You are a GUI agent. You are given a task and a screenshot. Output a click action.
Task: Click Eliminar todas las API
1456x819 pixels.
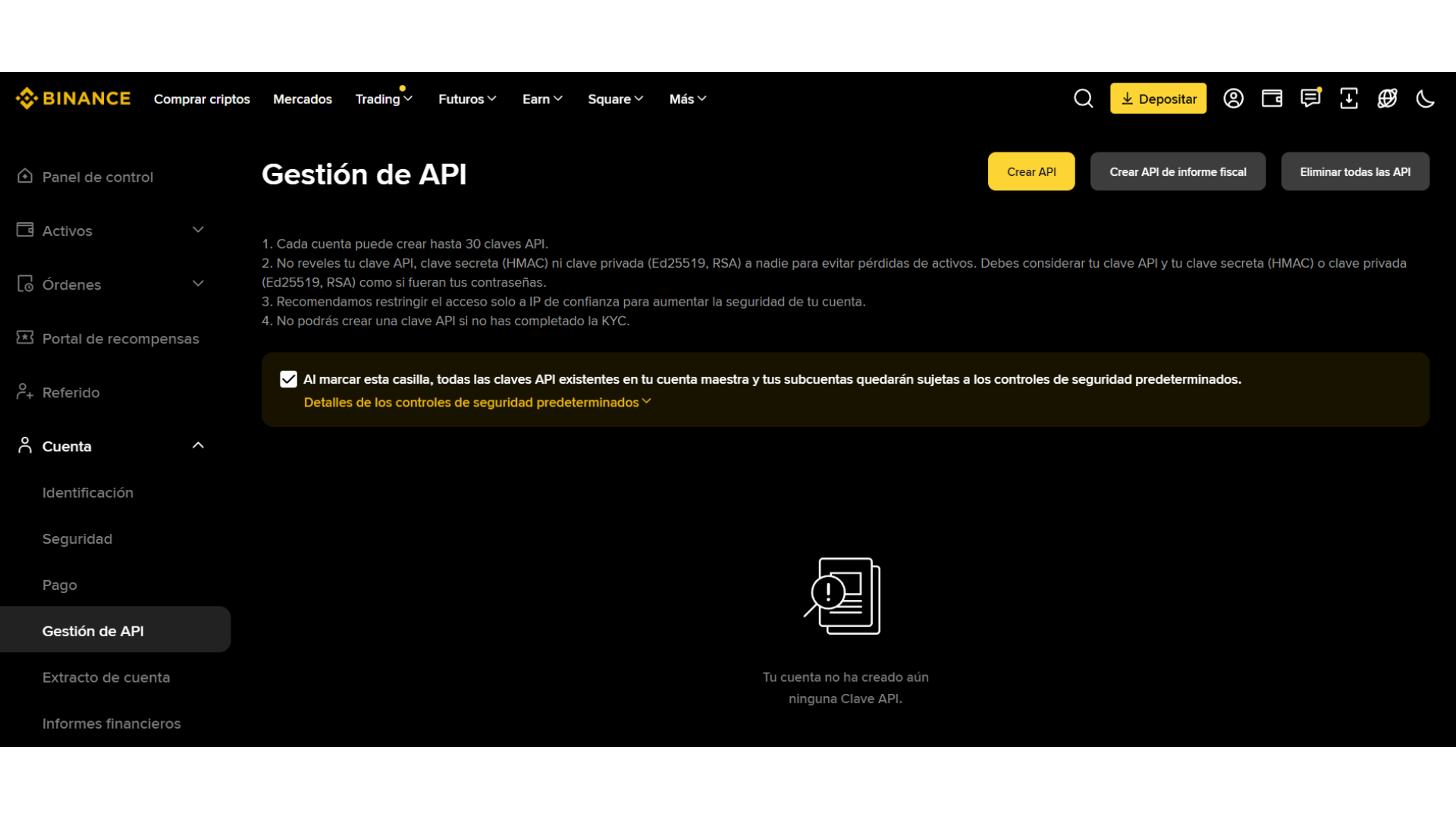pyautogui.click(x=1355, y=171)
